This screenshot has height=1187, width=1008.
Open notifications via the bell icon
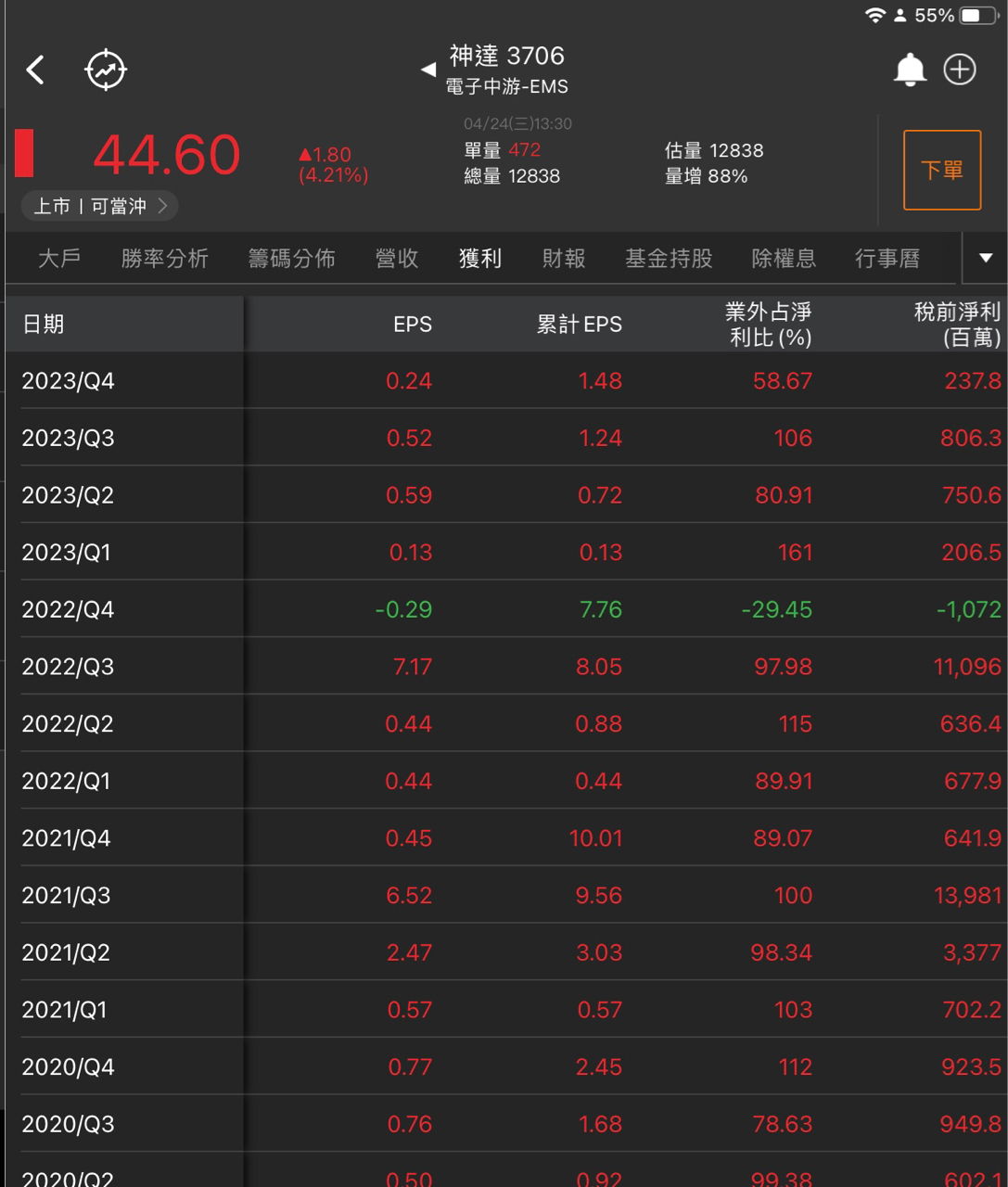910,70
